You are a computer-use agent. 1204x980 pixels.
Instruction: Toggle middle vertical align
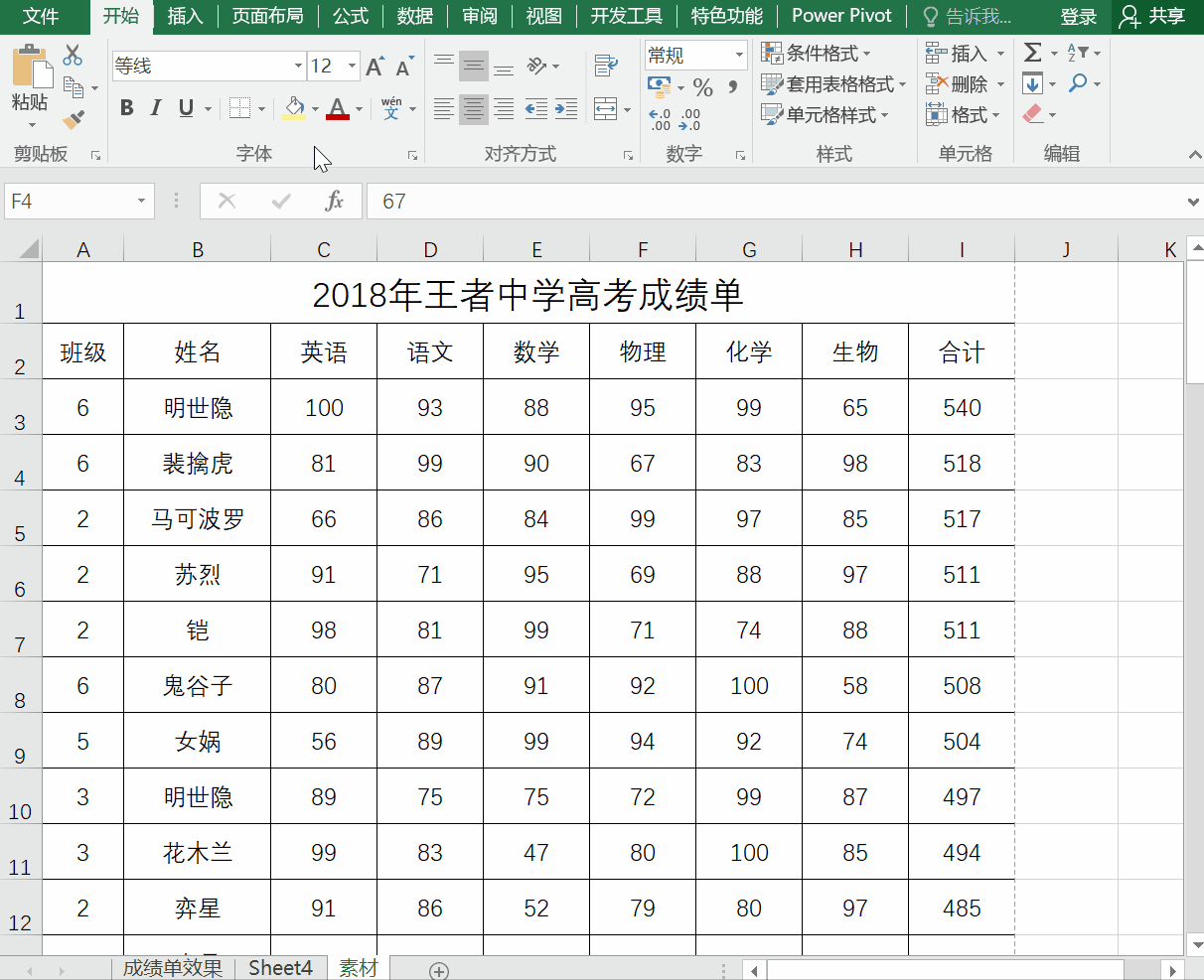[474, 67]
